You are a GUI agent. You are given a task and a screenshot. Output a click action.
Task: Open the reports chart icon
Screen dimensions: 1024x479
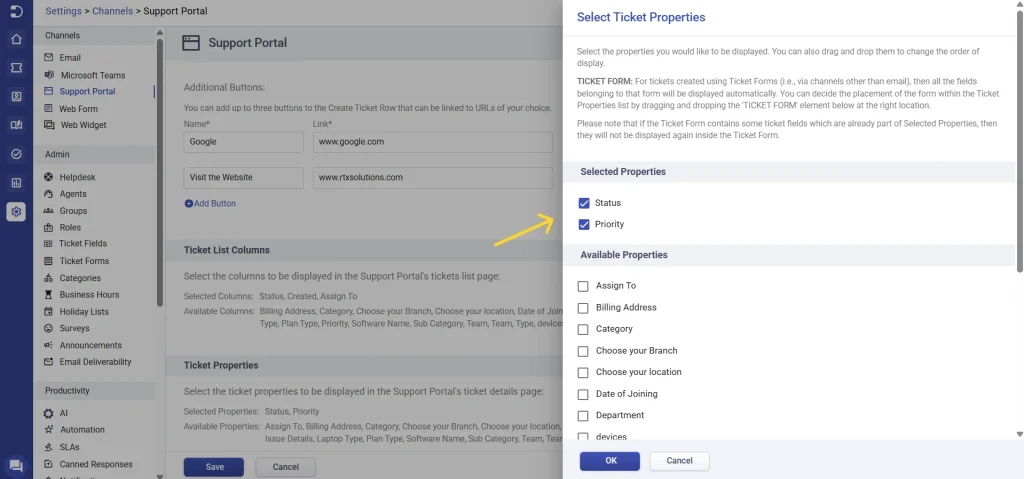tap(16, 183)
